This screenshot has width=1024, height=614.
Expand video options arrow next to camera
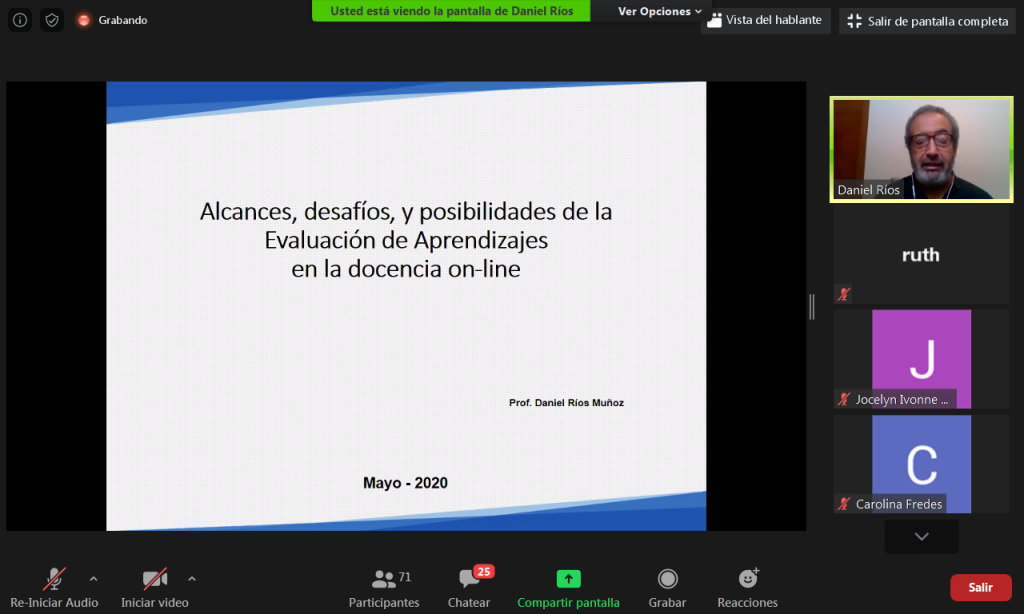(192, 578)
